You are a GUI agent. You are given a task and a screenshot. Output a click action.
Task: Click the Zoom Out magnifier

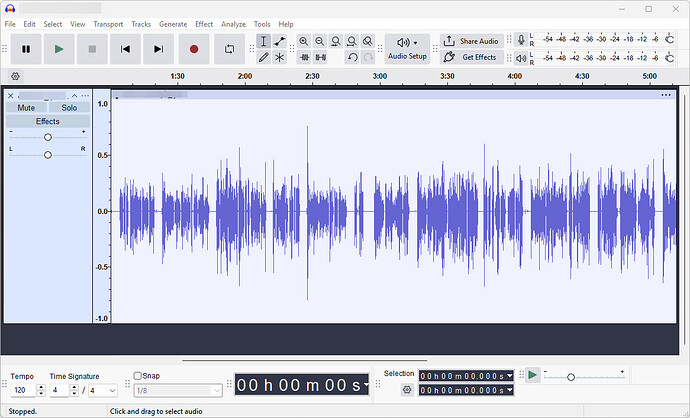[x=319, y=41]
